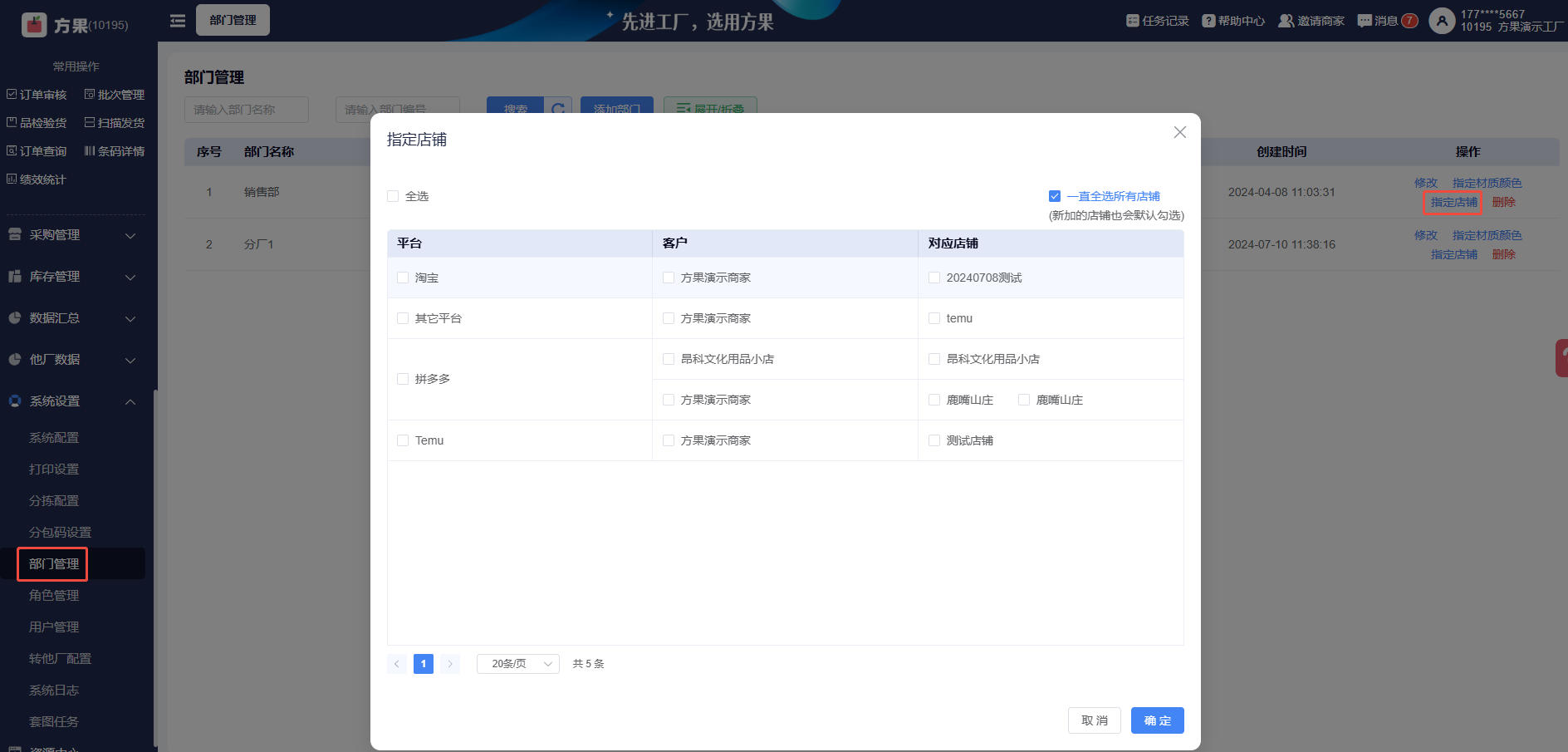Screen dimensions: 1568x752
Task: Tick the 其它平台 platform checkbox
Action: pos(403,318)
